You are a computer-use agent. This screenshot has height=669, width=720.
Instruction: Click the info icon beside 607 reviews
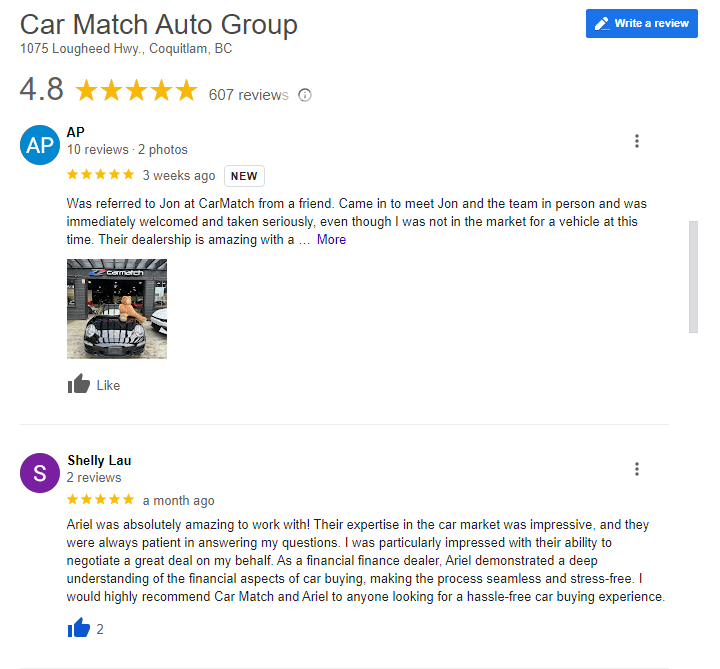pyautogui.click(x=305, y=95)
